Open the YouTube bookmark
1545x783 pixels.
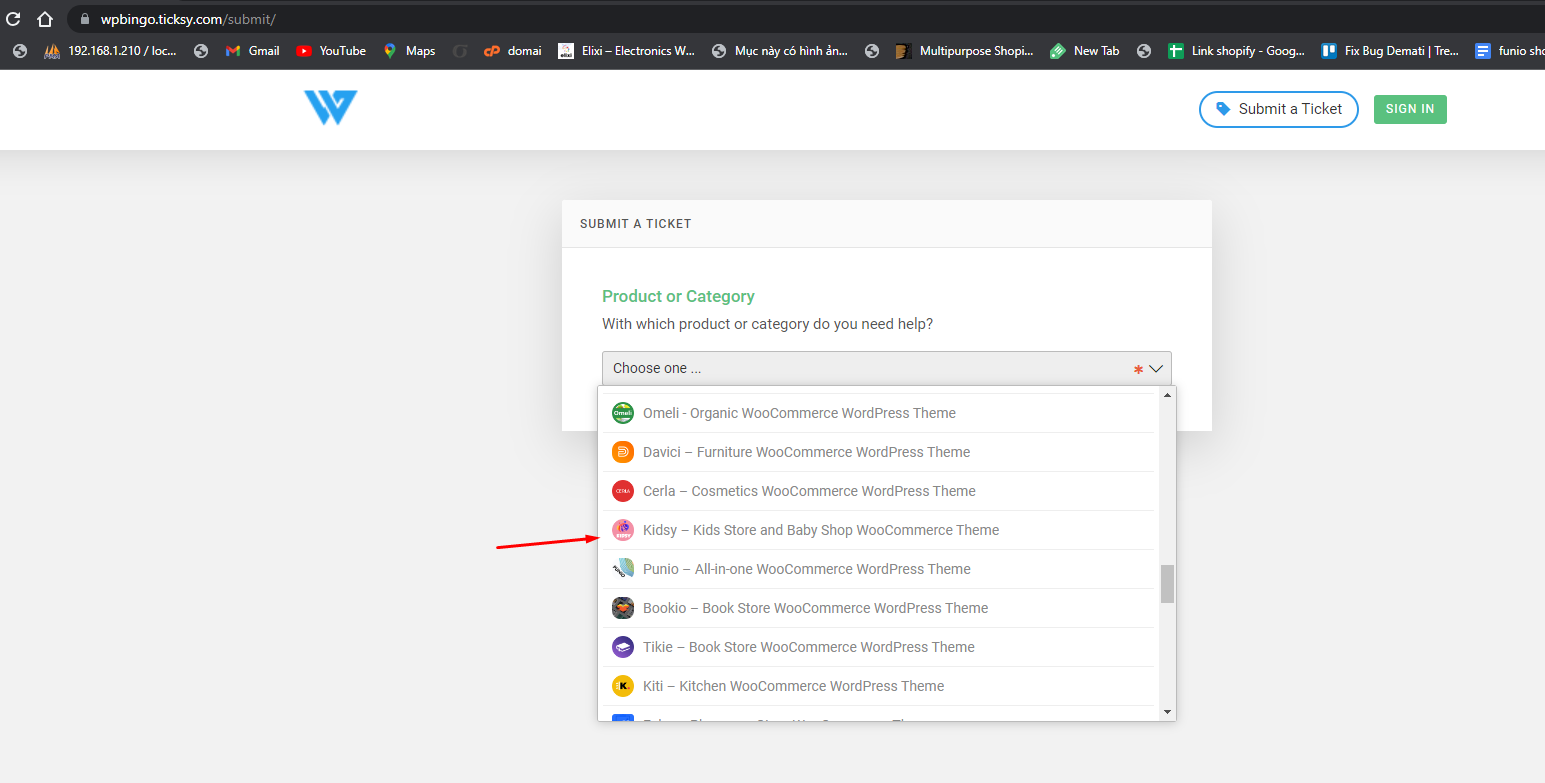click(331, 51)
